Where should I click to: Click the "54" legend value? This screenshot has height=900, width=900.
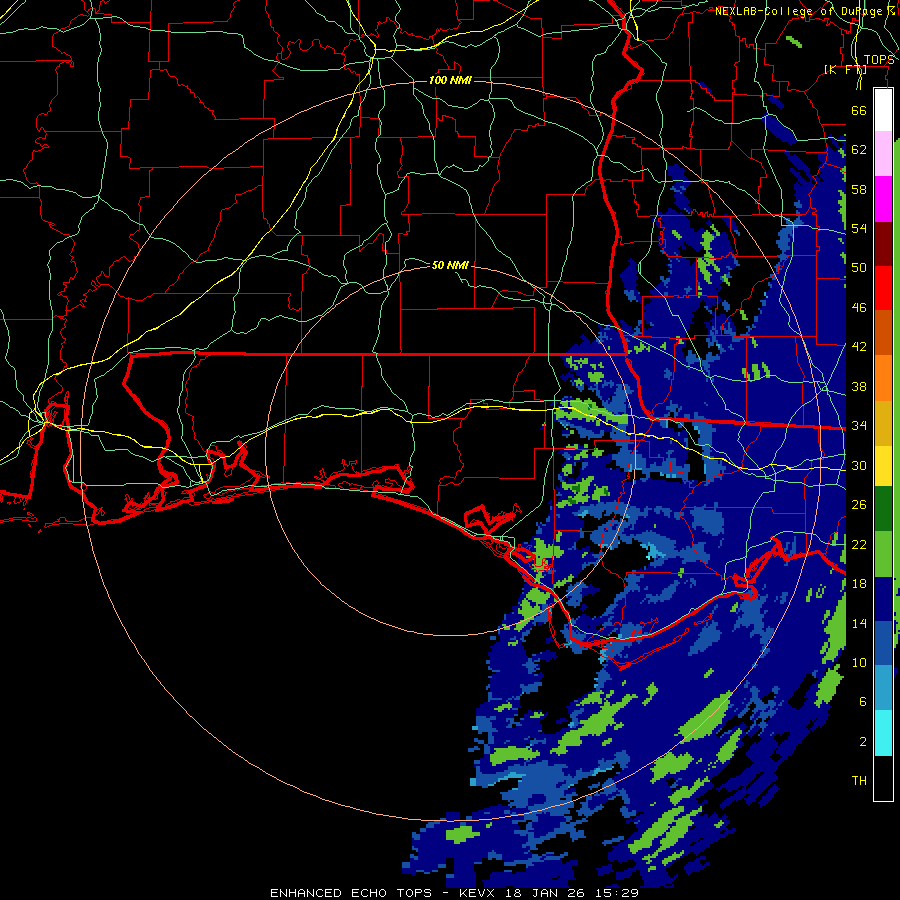(x=859, y=228)
